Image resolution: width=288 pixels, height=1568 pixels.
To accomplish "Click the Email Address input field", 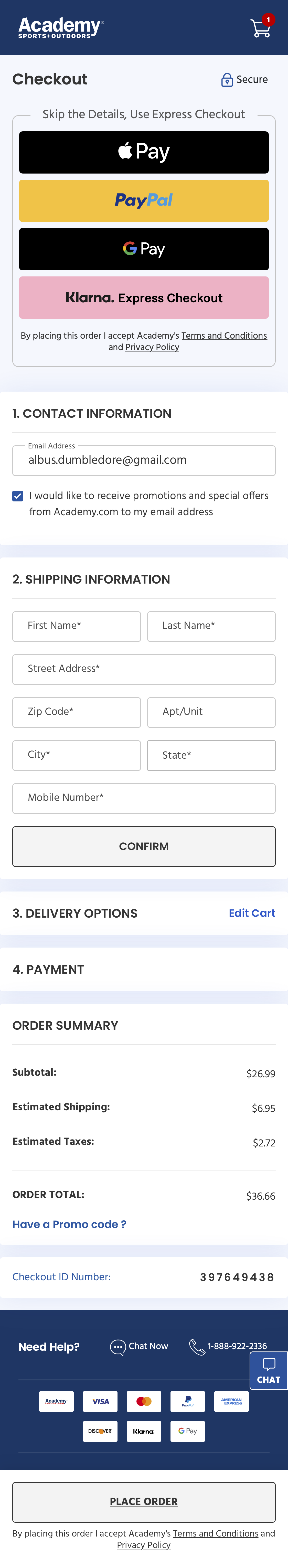I will tap(144, 460).
